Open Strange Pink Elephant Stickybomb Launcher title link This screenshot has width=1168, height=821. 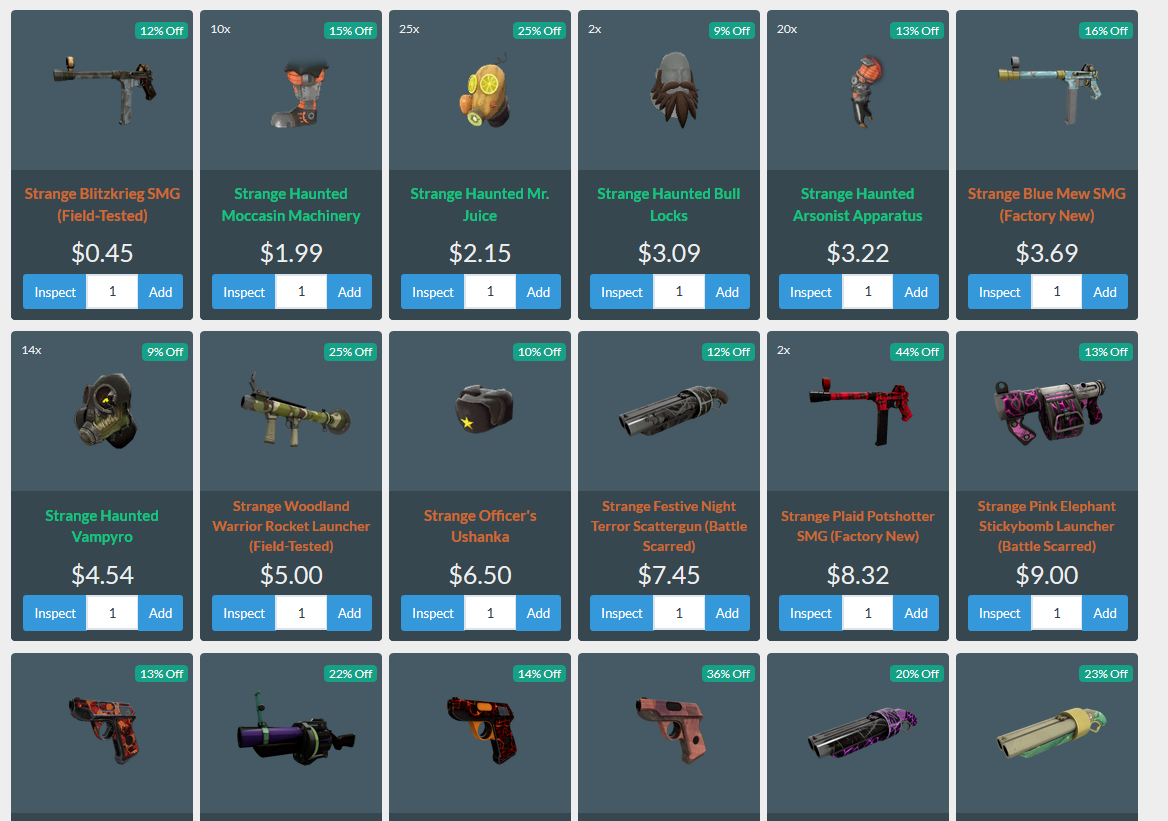(x=1047, y=526)
